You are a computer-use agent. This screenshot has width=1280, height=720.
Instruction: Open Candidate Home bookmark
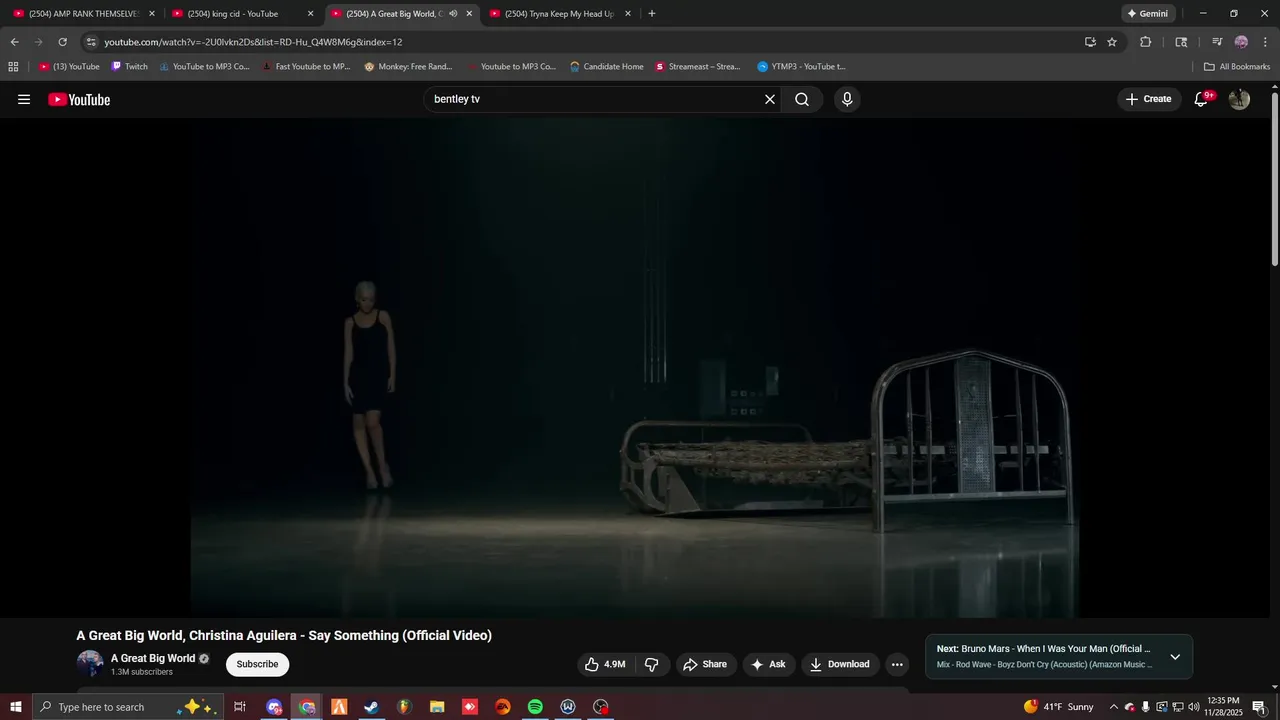[x=606, y=67]
